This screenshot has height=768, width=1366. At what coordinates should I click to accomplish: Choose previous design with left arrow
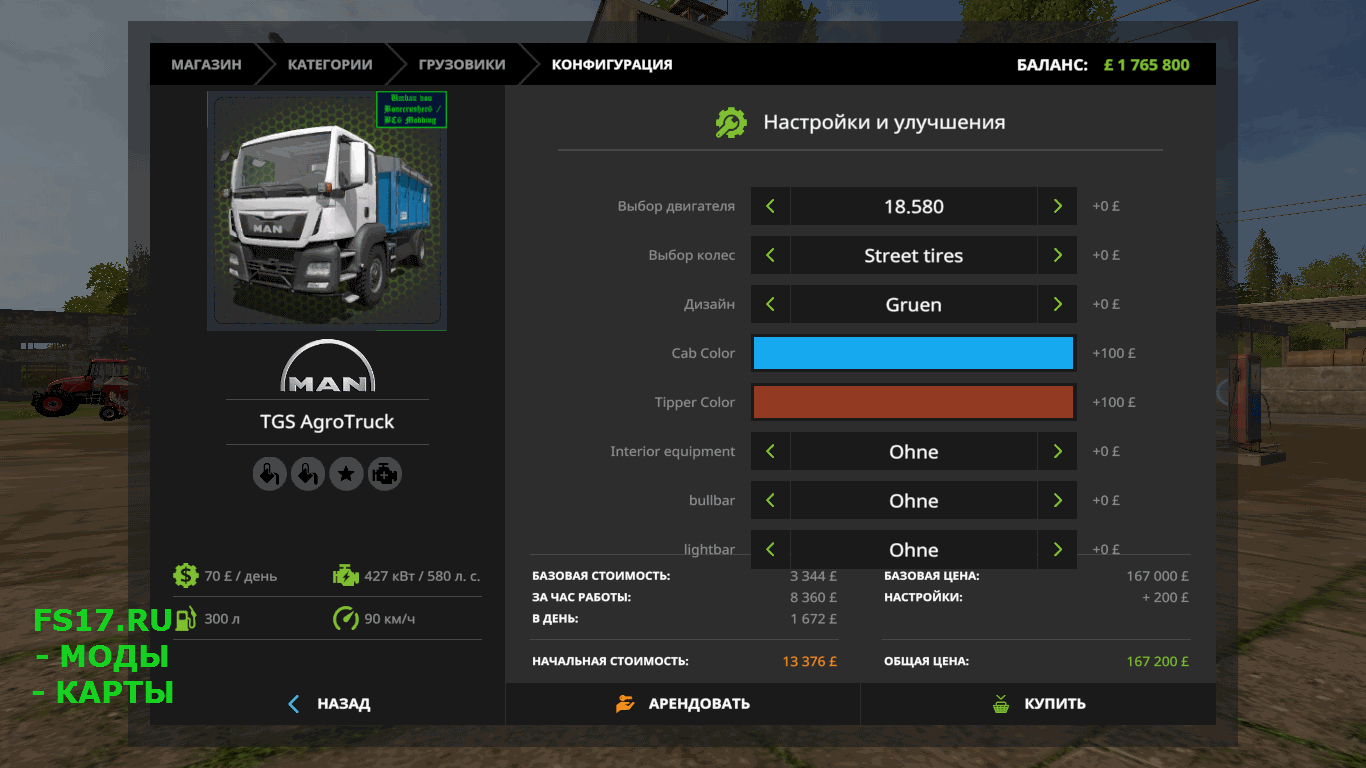770,304
